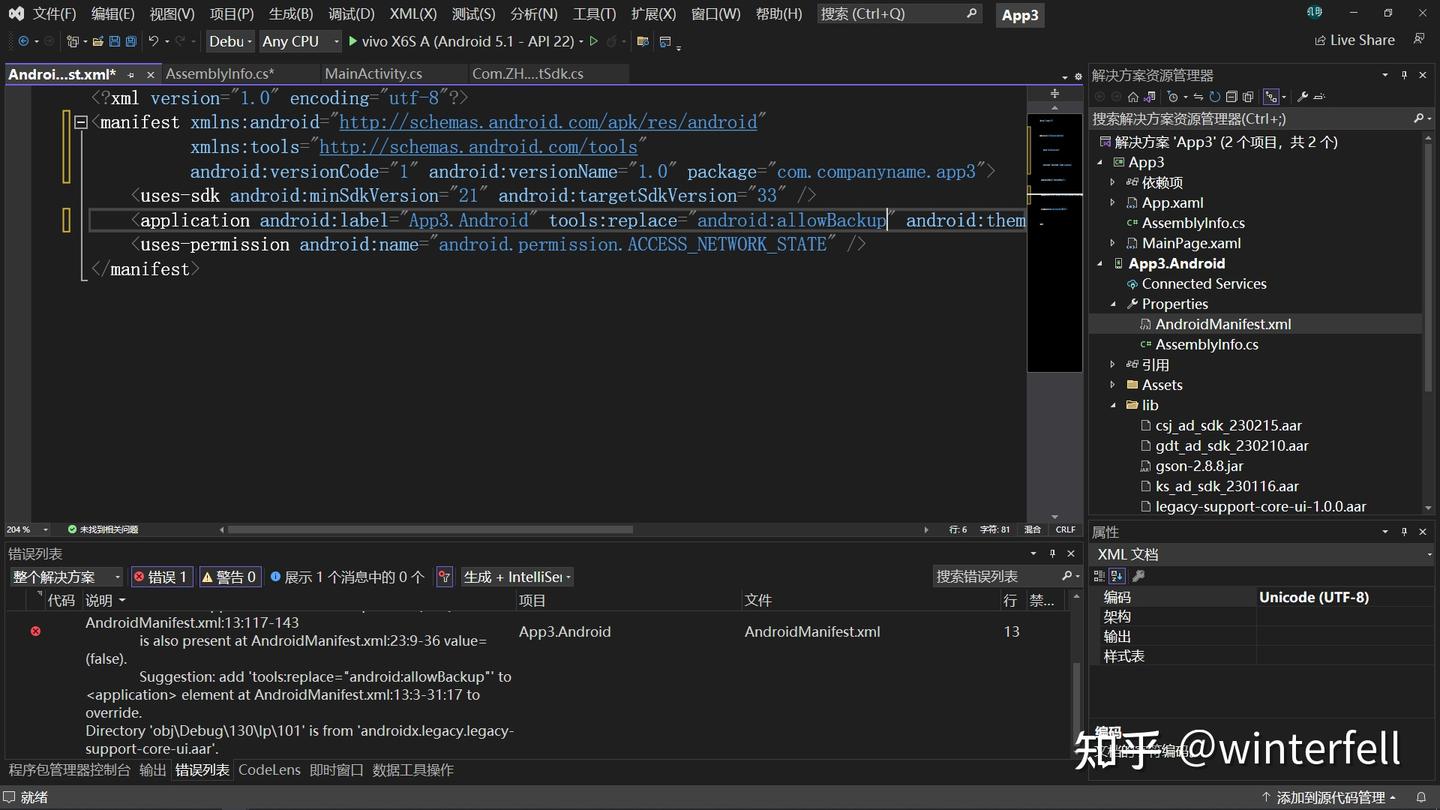Click the notifications bell in status bar
The height and width of the screenshot is (810, 1440).
1420,797
